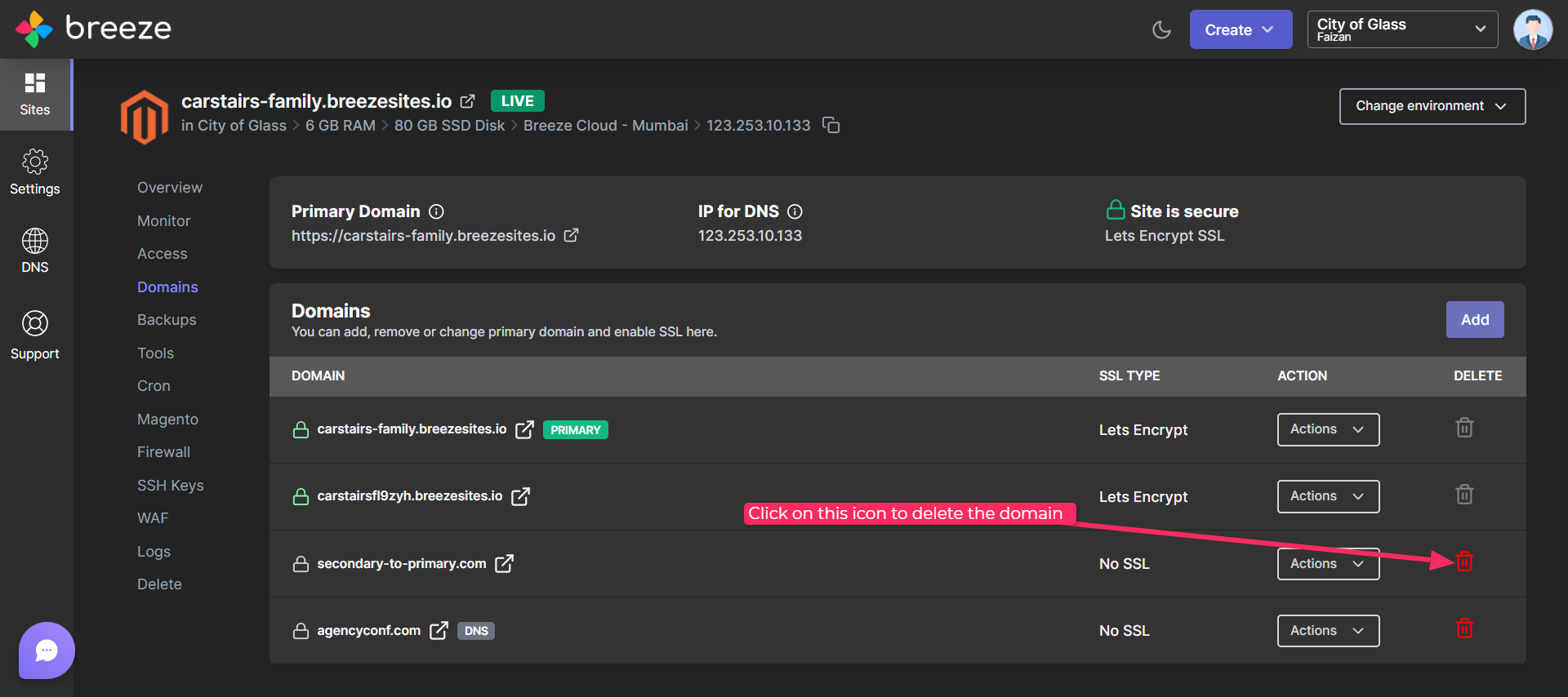
Task: Open Cron section
Action: (x=154, y=386)
